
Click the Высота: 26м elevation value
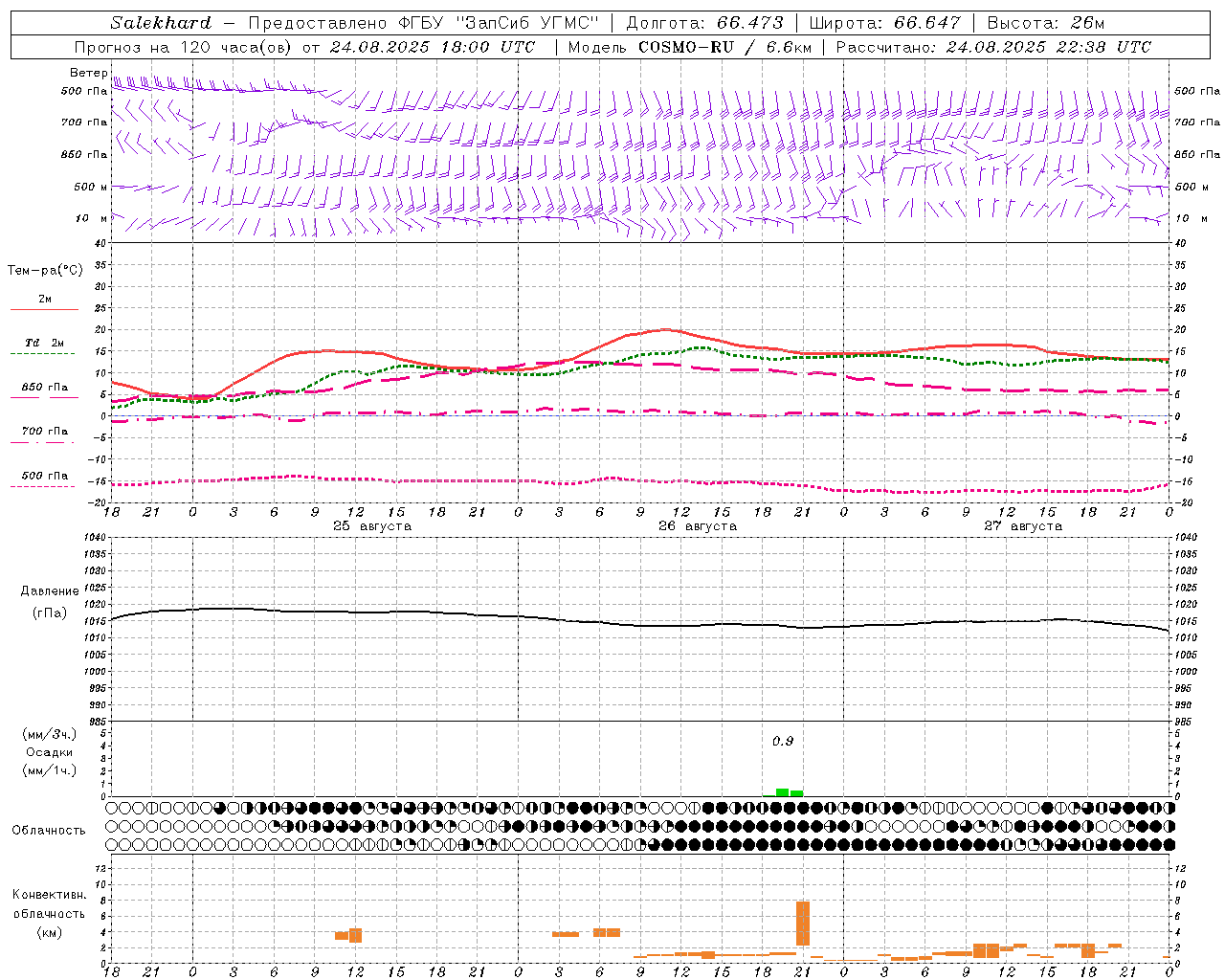1046,23
